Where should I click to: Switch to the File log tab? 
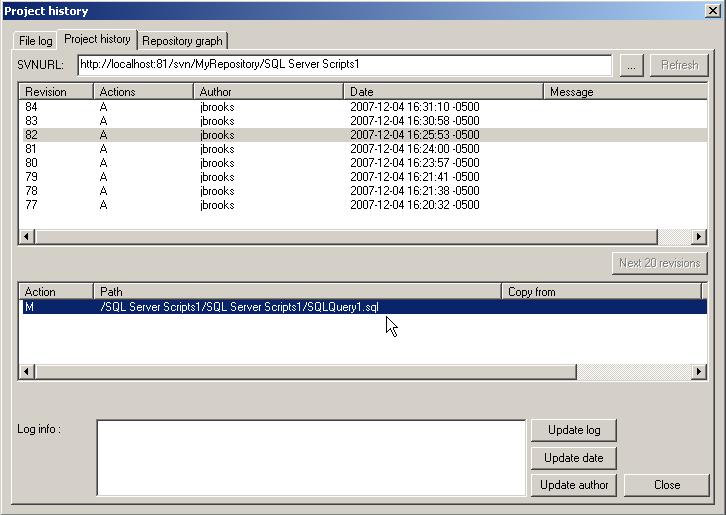coord(33,41)
